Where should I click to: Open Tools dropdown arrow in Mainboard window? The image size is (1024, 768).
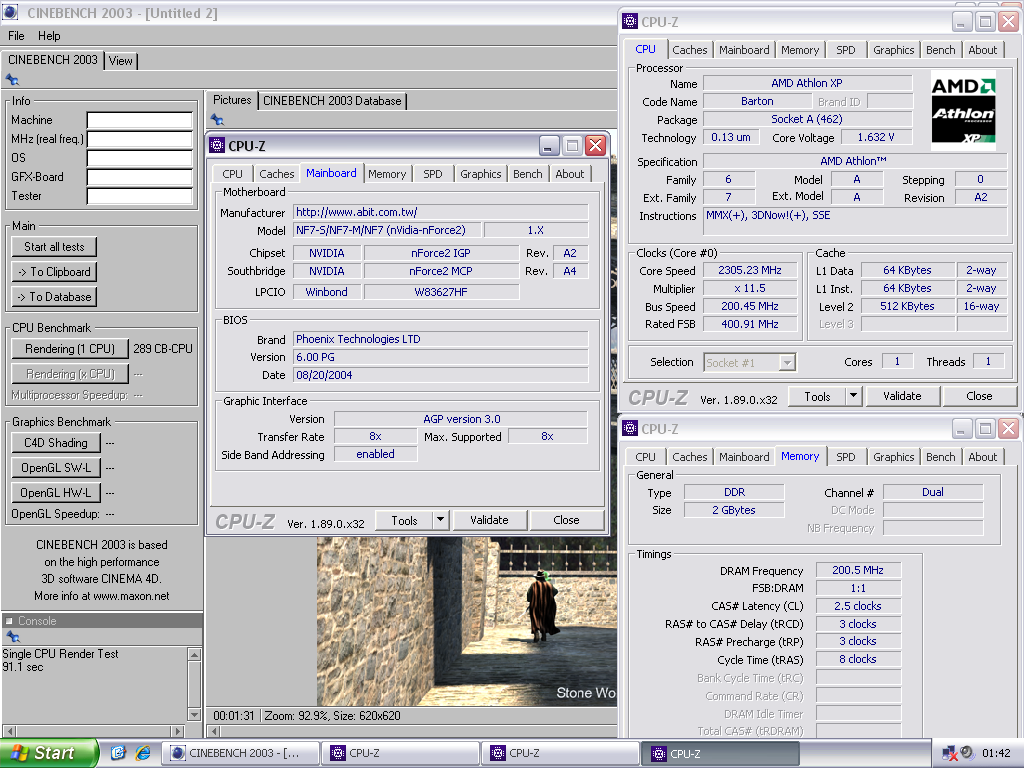tap(441, 520)
